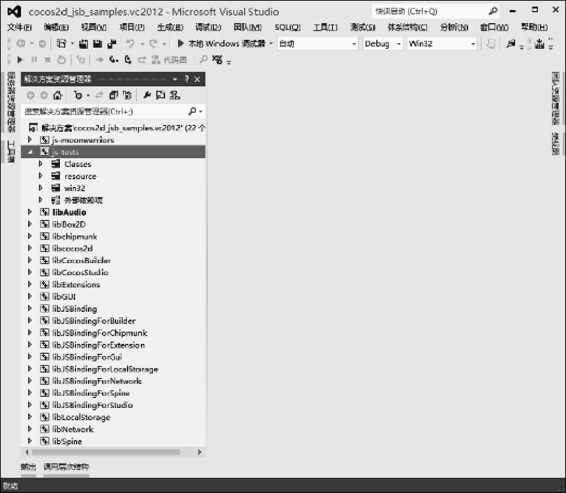Open Properties wrench icon in Solution Explorer
The image size is (566, 493).
(x=147, y=95)
